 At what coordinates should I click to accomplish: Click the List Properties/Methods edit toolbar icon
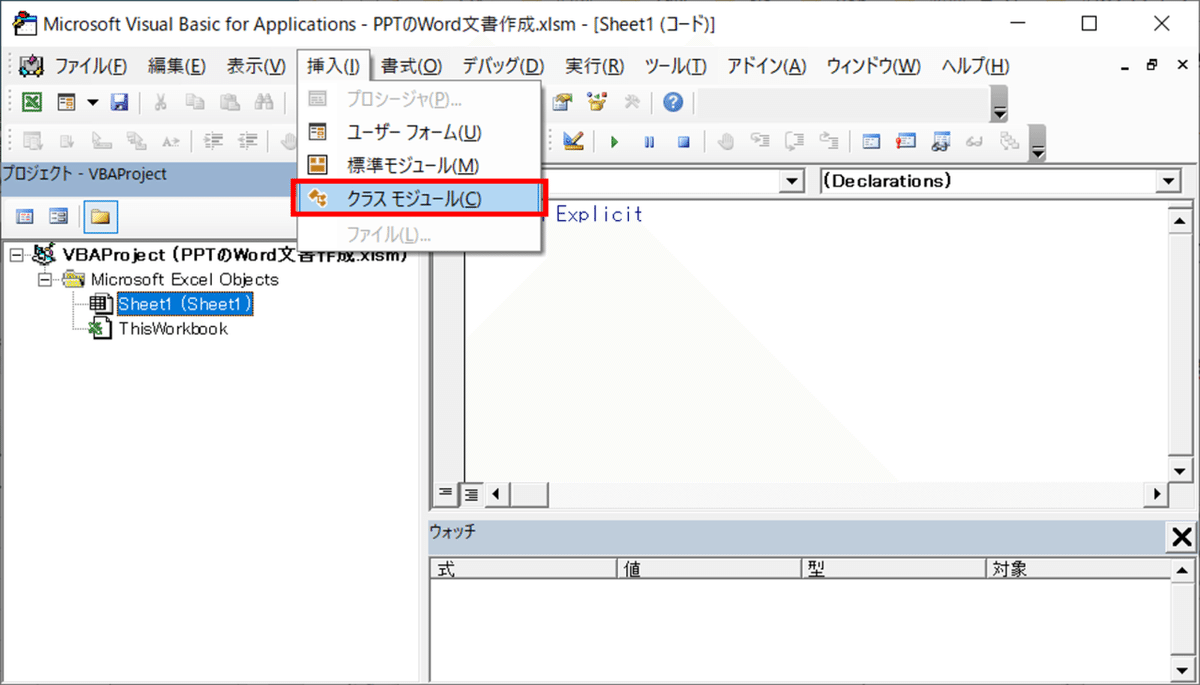tap(33, 141)
